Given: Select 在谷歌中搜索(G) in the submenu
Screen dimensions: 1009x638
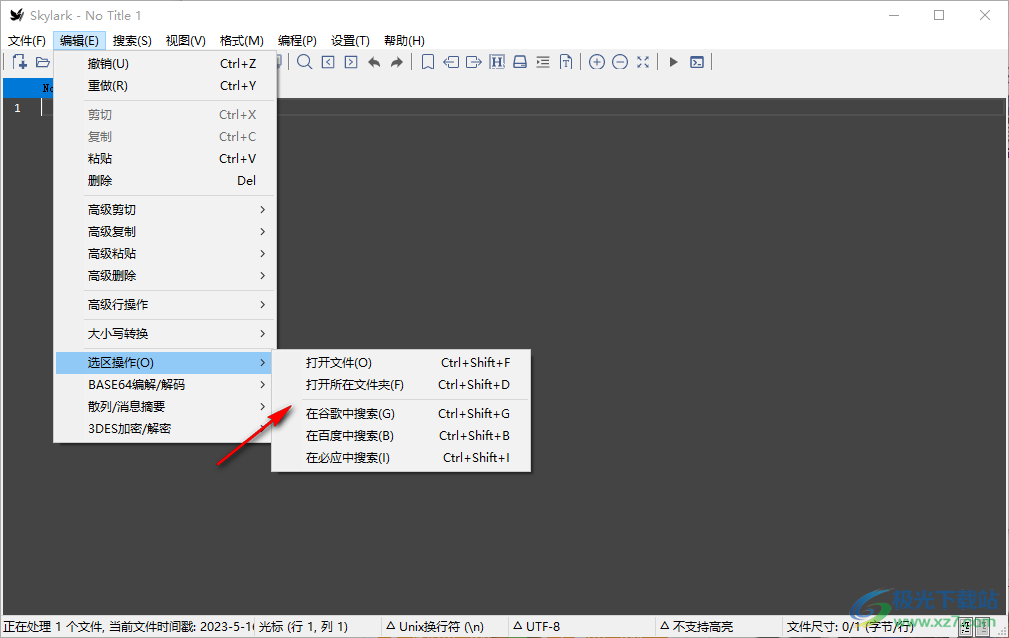Looking at the screenshot, I should [x=401, y=413].
